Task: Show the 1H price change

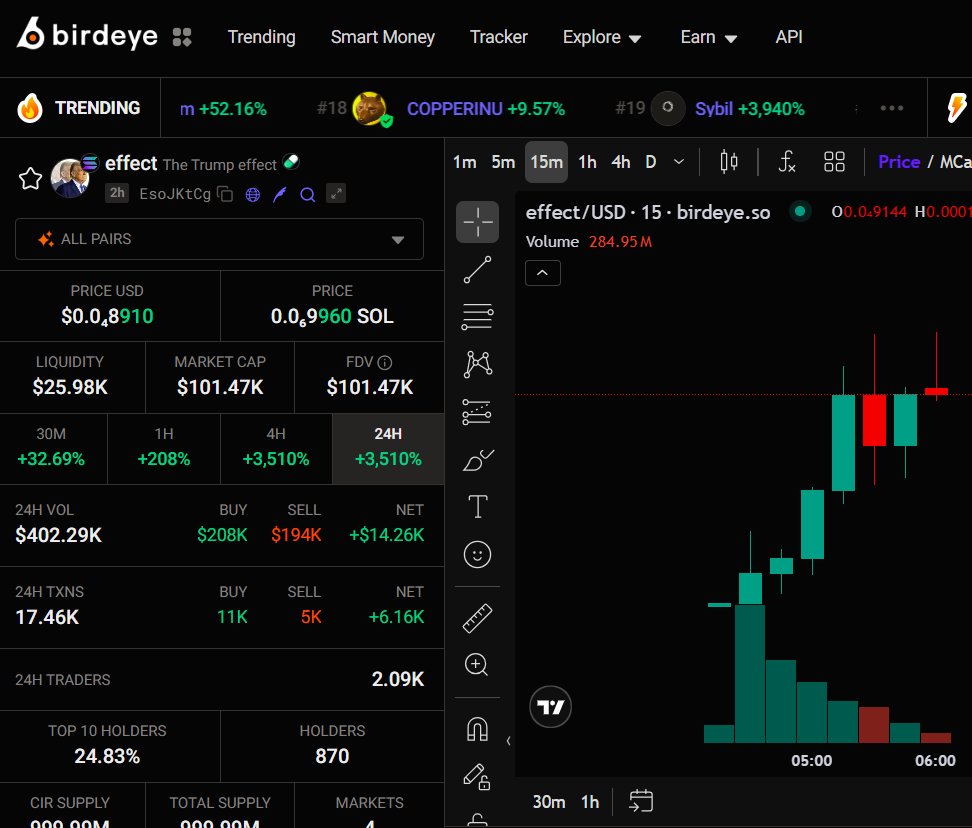Action: click(x=164, y=449)
